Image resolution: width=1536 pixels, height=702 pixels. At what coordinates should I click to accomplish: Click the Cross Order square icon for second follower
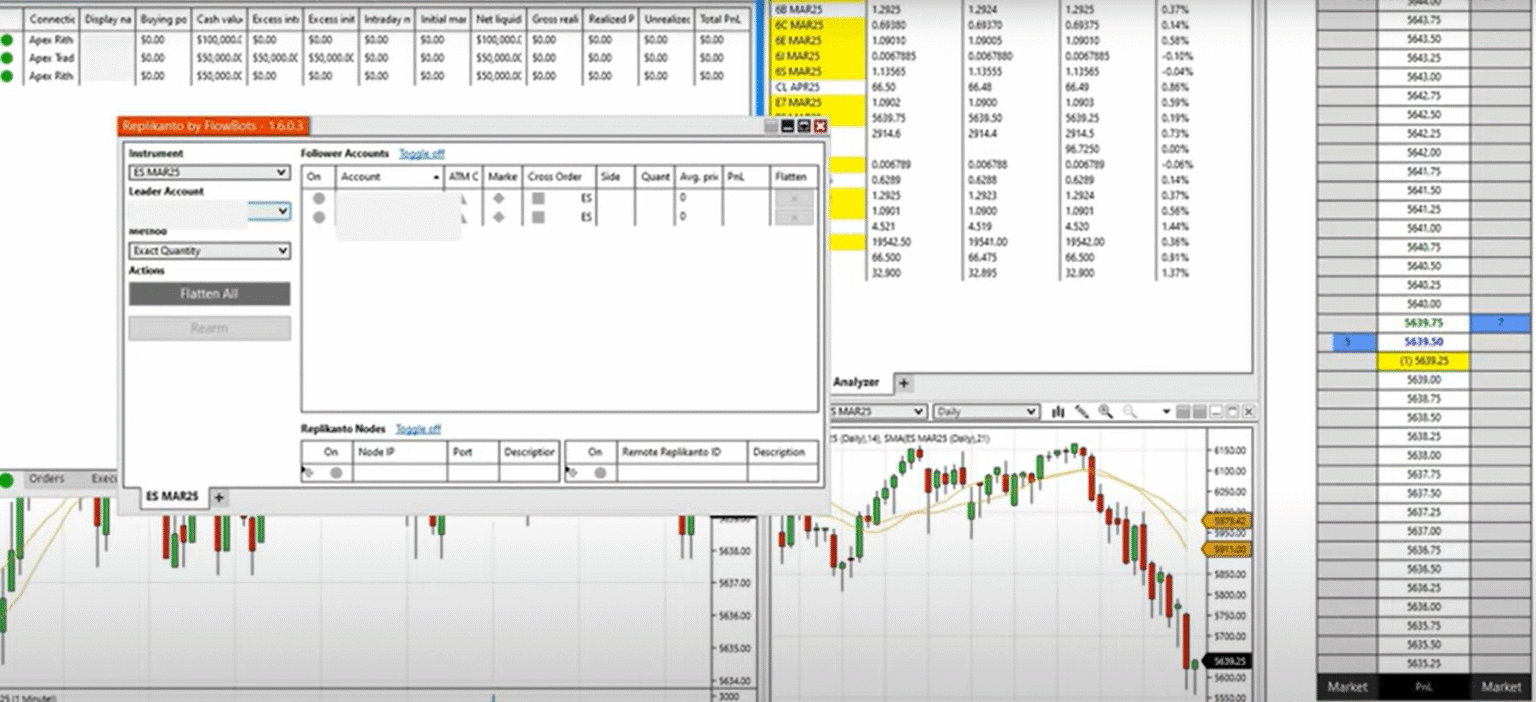[537, 217]
